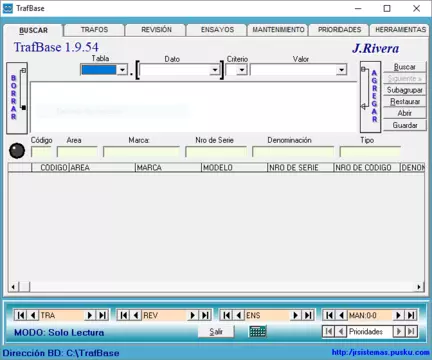The height and width of the screenshot is (360, 432).
Task: Click the AGREGAR vertical add button
Action: coord(370,97)
